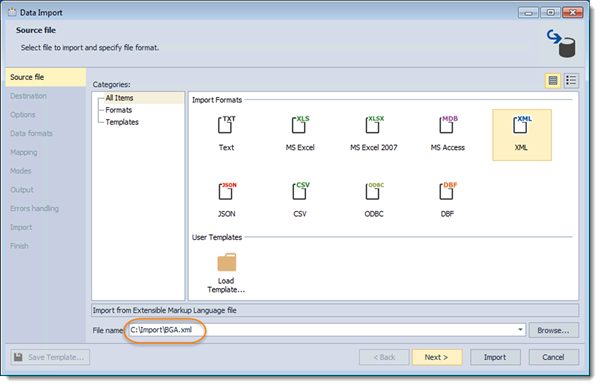
Task: Maximize the Data Import window
Action: [550, 13]
